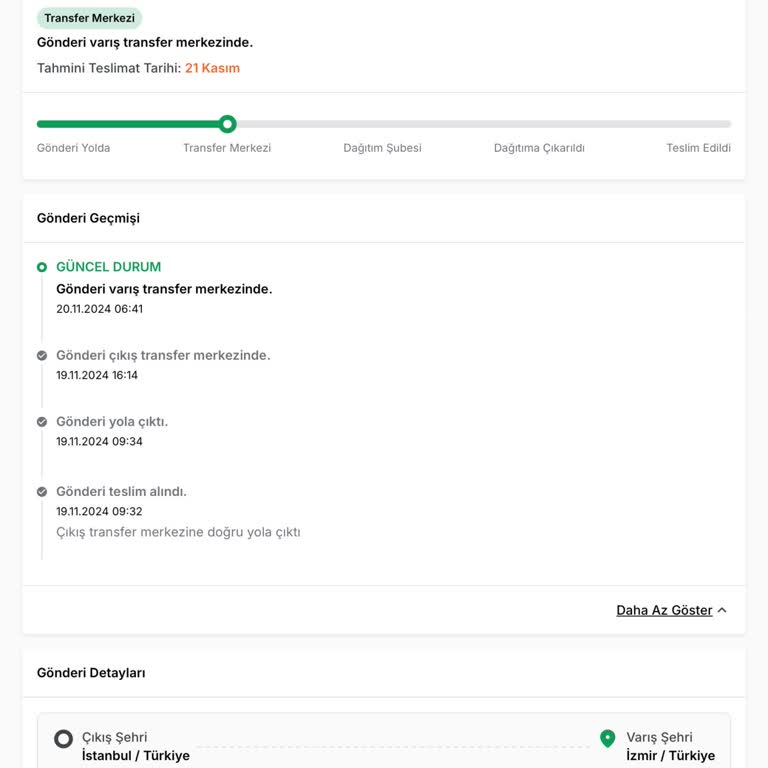Collapse history with the Daha Az Göster chevron
The image size is (768, 768).
click(722, 610)
